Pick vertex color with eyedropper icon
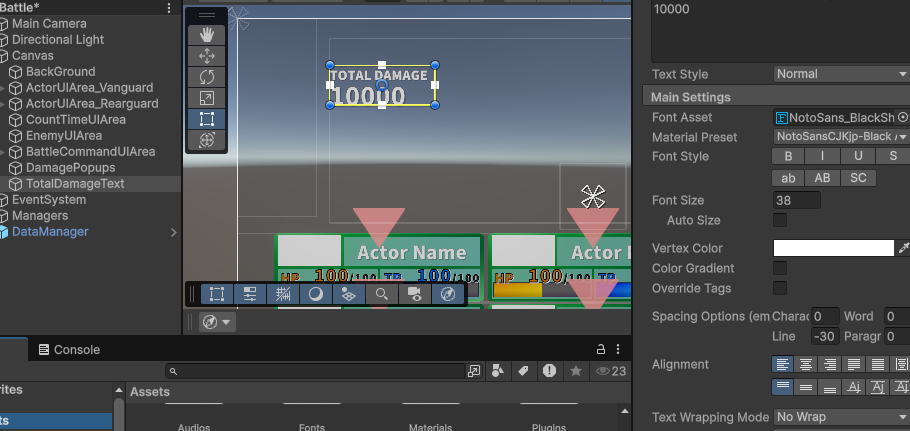910x431 pixels. 904,248
